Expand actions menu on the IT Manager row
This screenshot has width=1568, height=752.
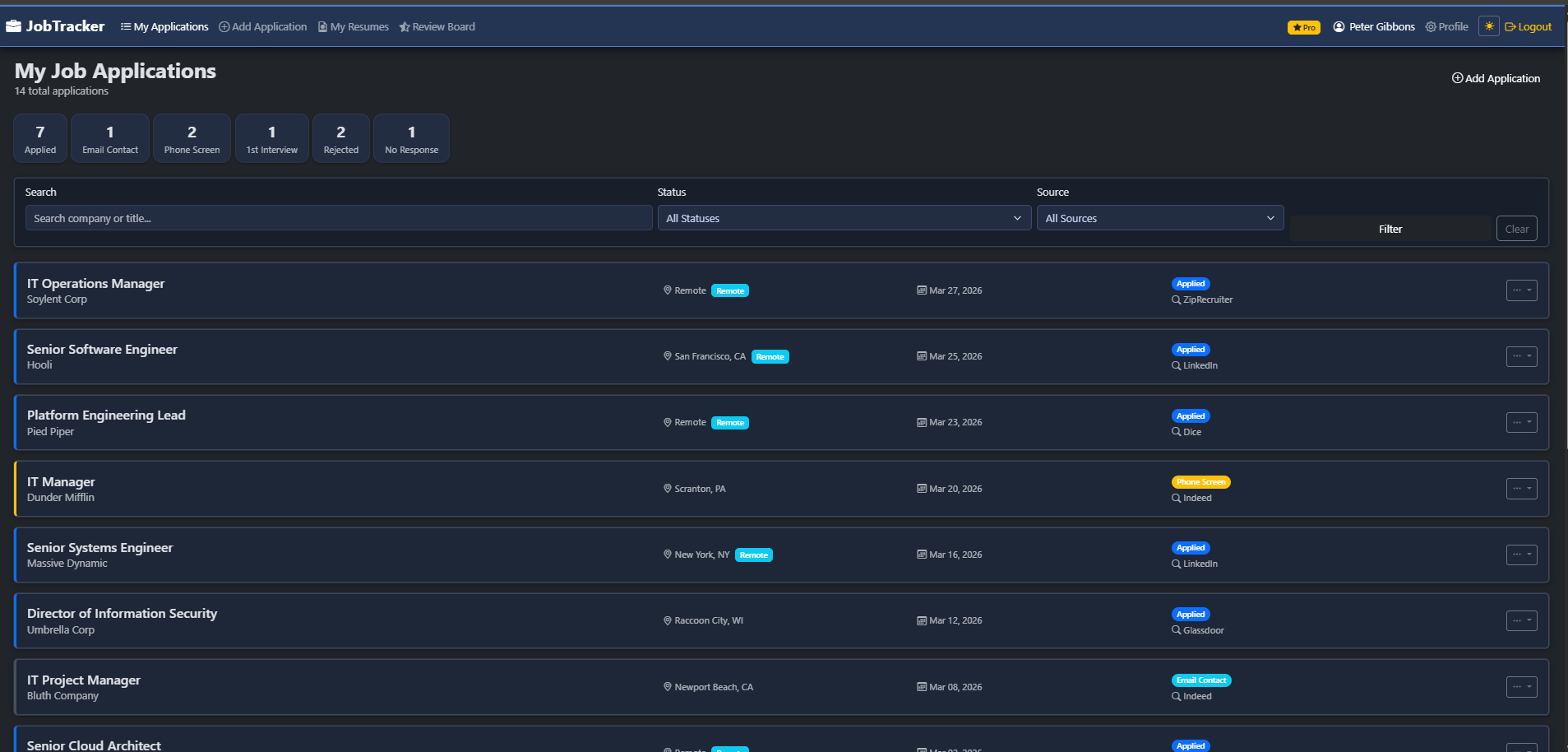[x=1521, y=488]
